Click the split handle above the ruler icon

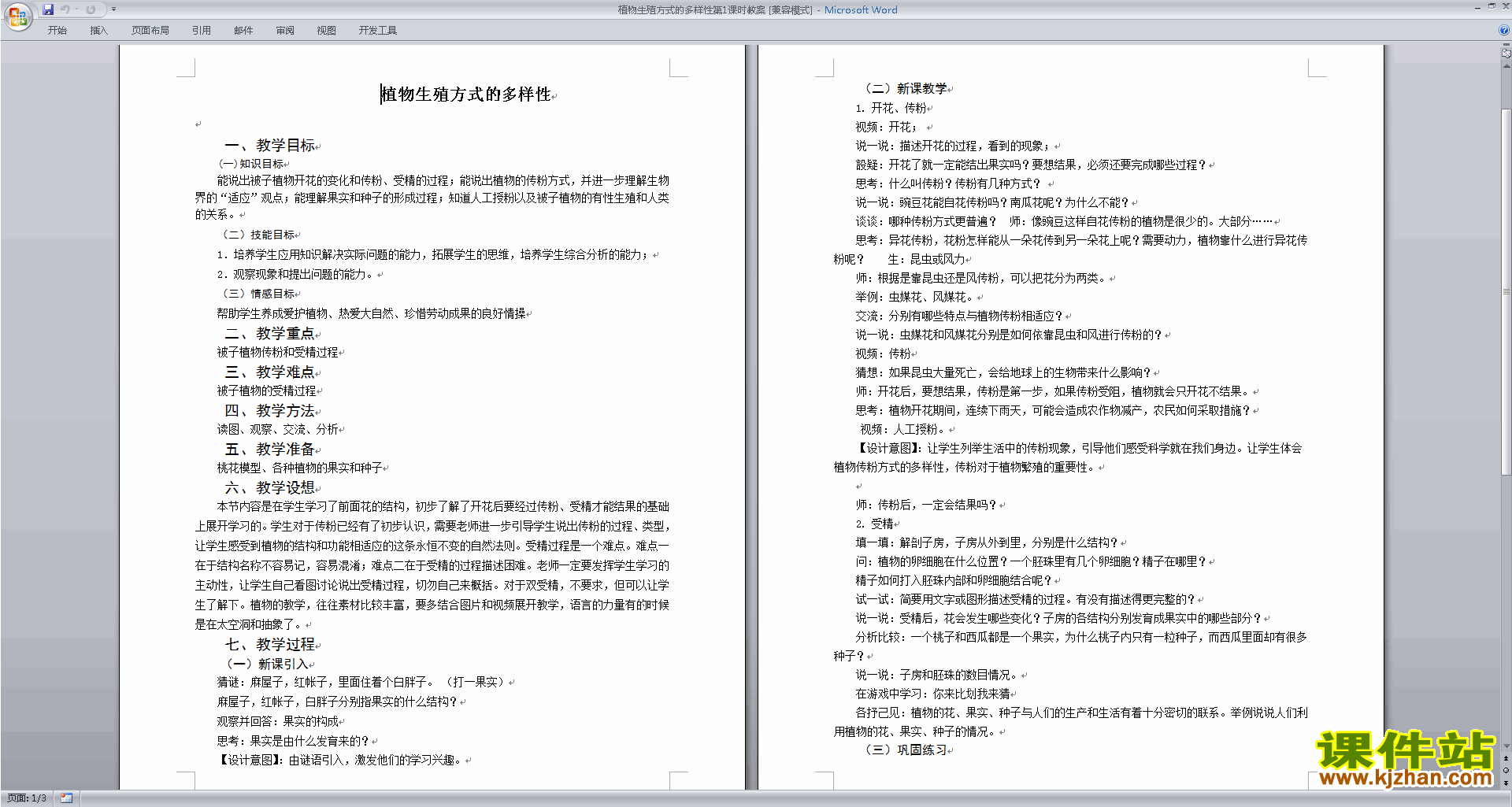pyautogui.click(x=1506, y=45)
